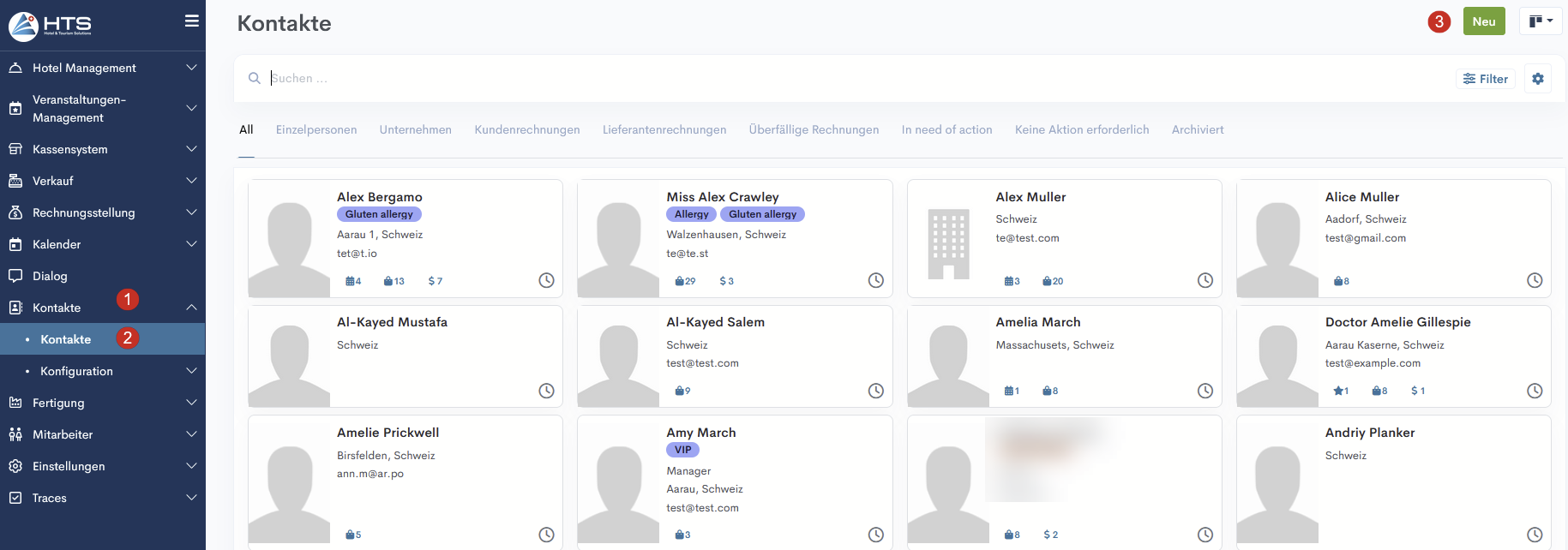Image resolution: width=1568 pixels, height=550 pixels.
Task: Click the calendar meetings icon on Amelia March card
Action: point(1011,391)
